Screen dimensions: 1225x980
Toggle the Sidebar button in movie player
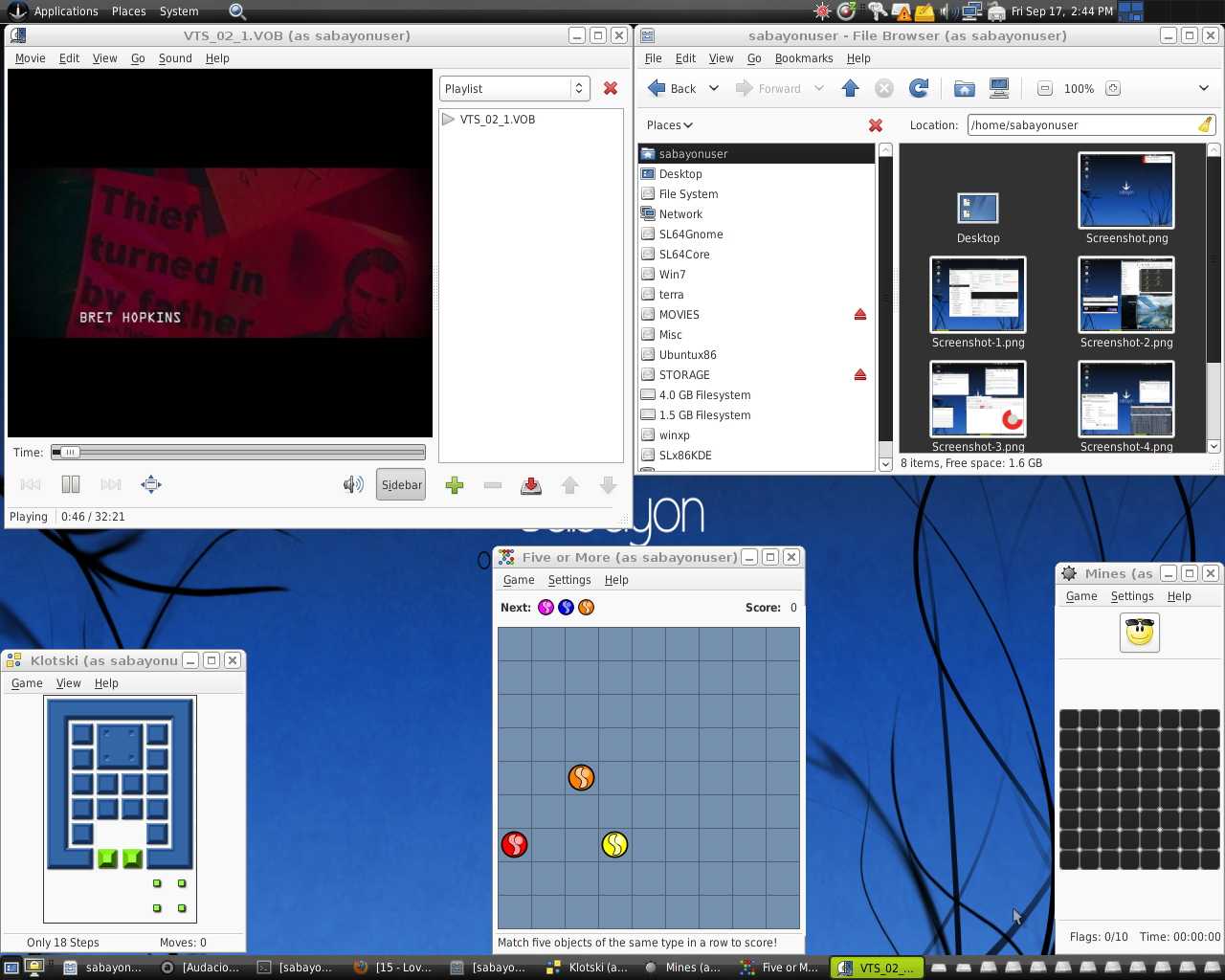tap(401, 484)
